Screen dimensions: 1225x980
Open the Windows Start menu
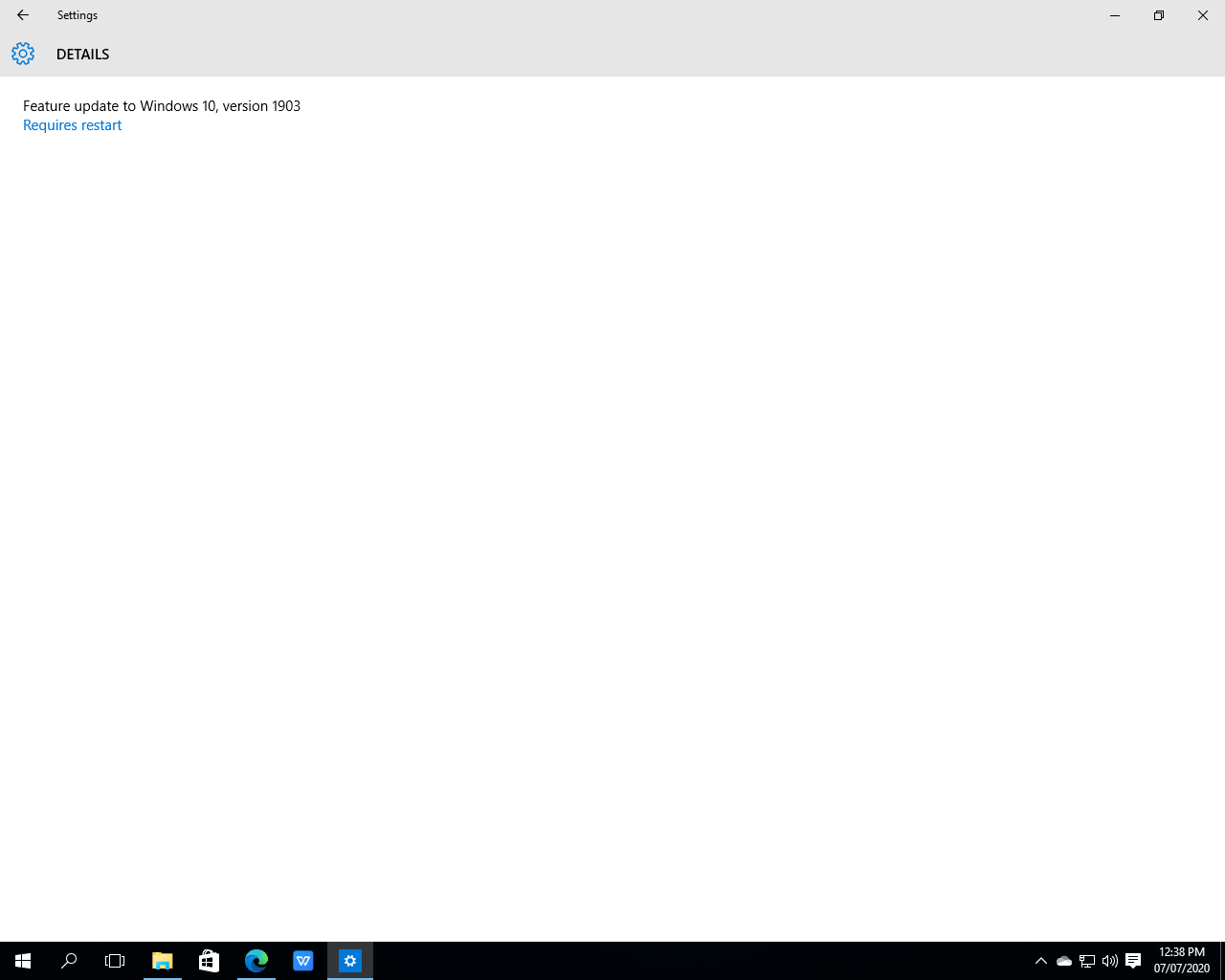pyautogui.click(x=23, y=961)
